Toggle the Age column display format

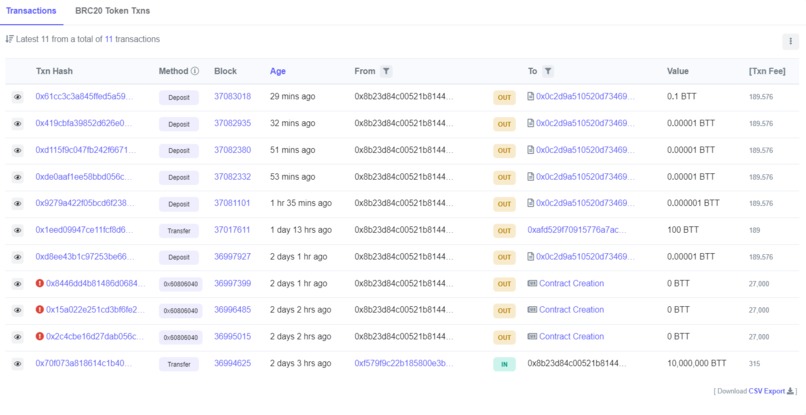point(278,71)
